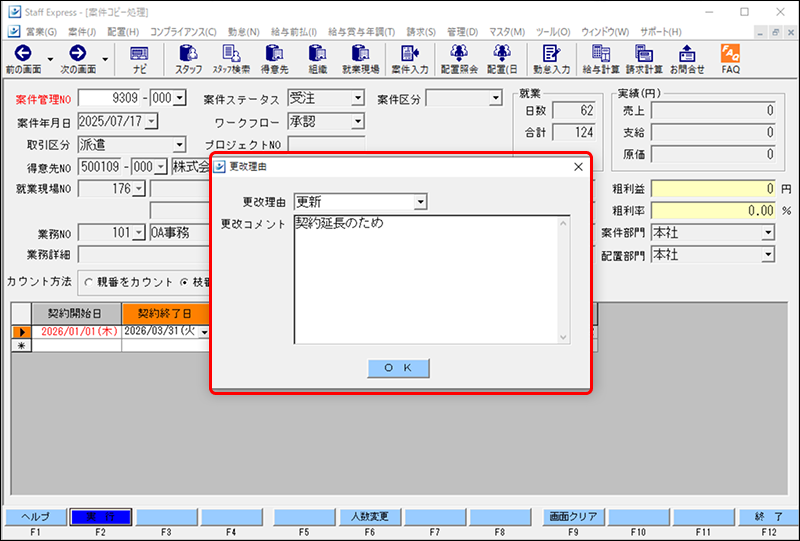Viewport: 800px width, 541px height.
Task: Click the 更改理由 dialog title icon
Action: (219, 166)
